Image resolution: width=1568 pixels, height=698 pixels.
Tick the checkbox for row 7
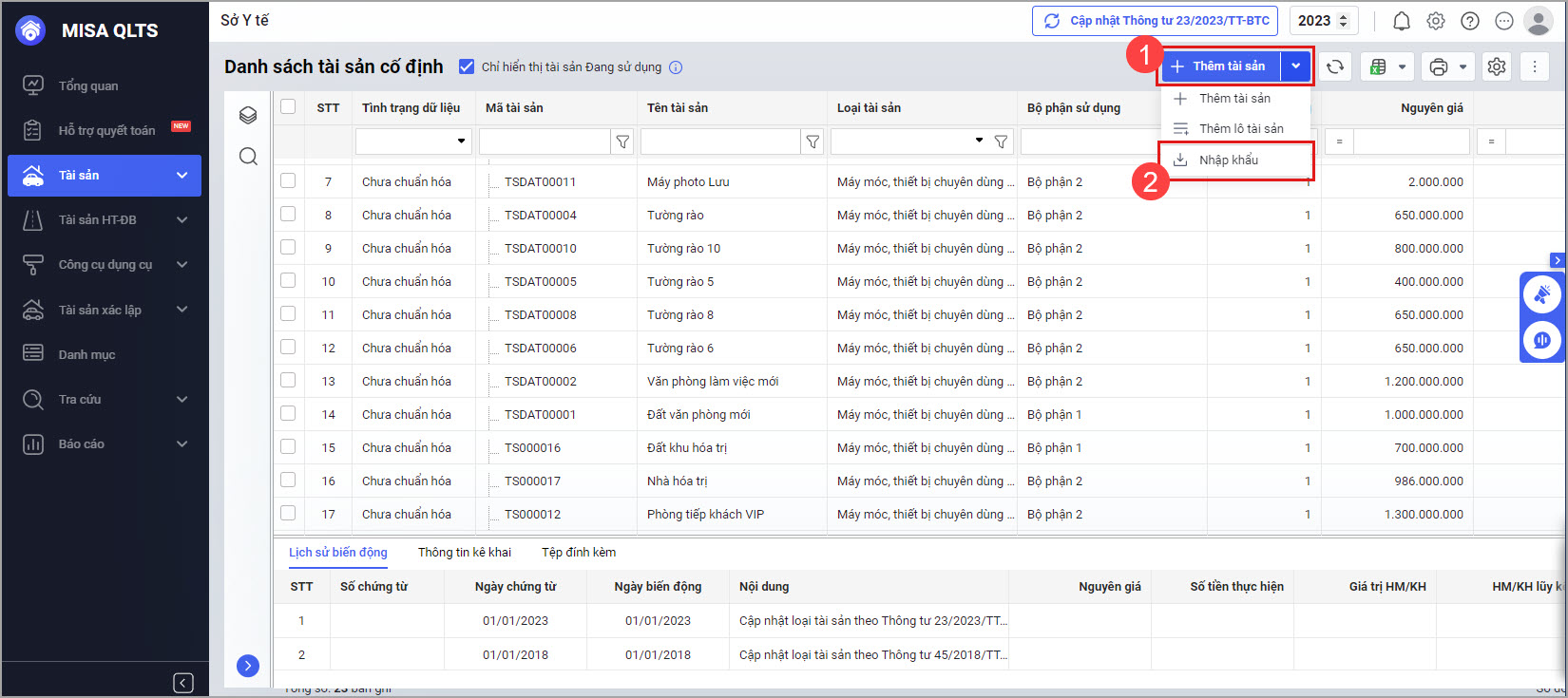point(288,181)
